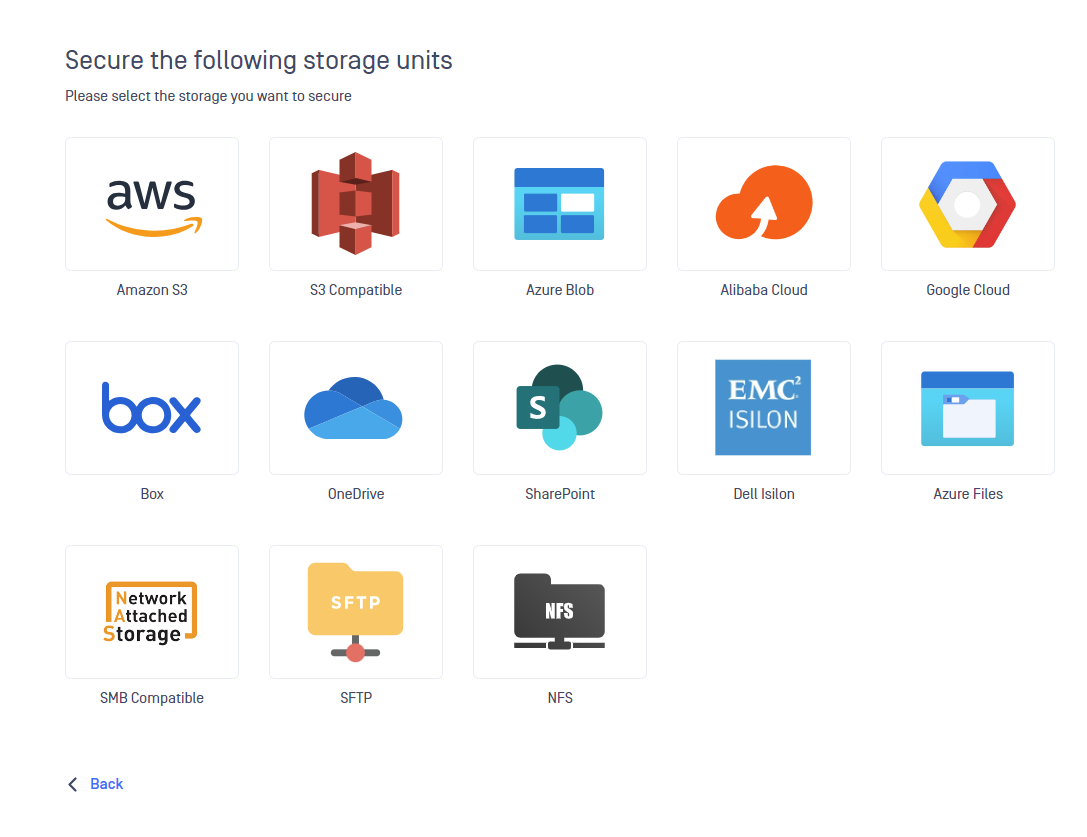Viewport: 1087px width, 837px height.
Task: Click the Alibaba Cloud label
Action: 763,290
